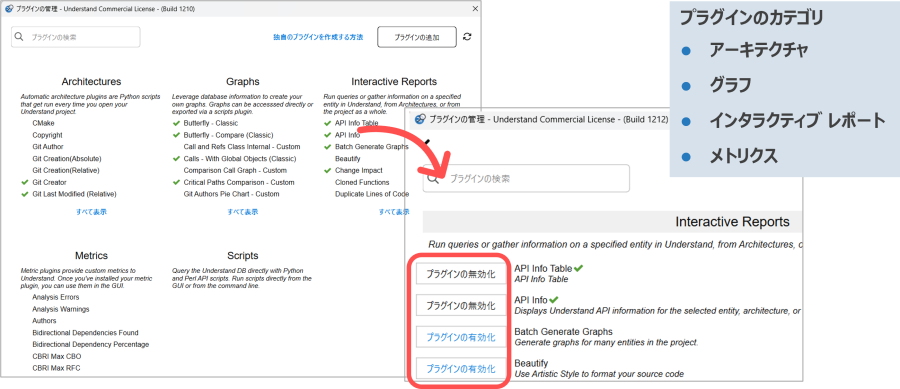Enable the Beautify plugin

pos(461,369)
